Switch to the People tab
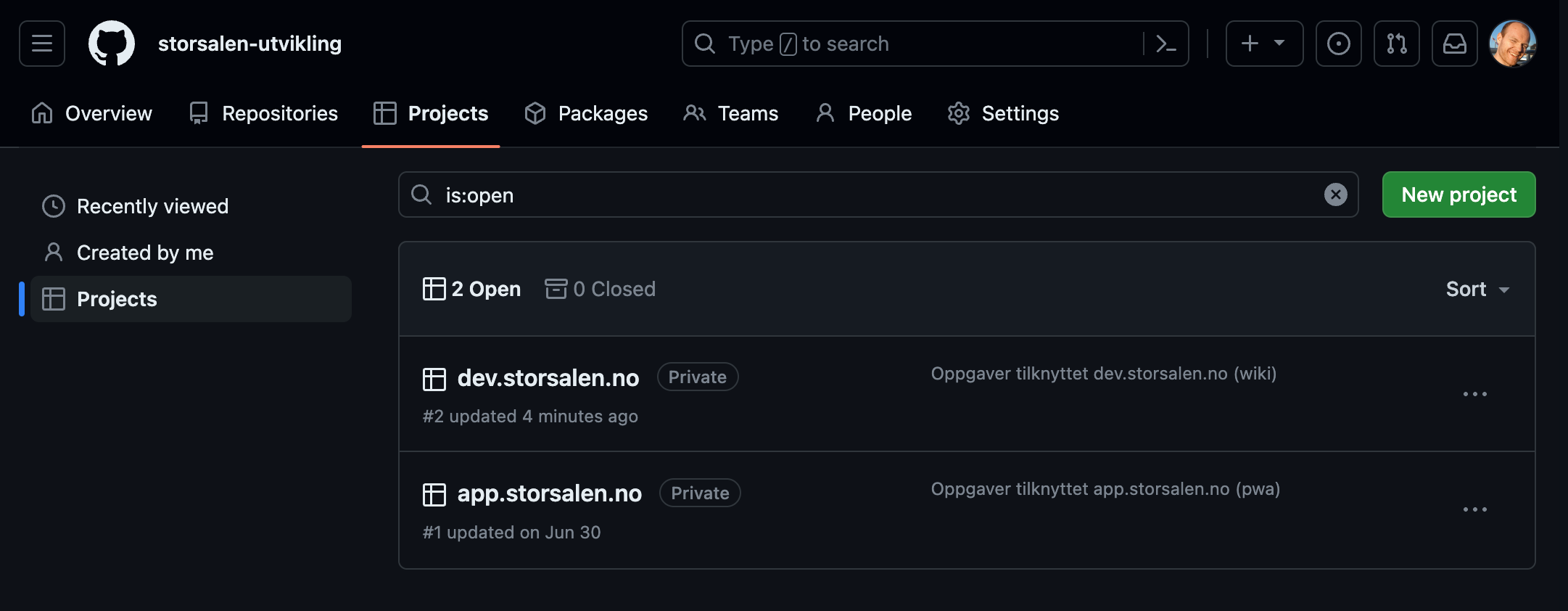The image size is (1568, 611). click(x=863, y=113)
